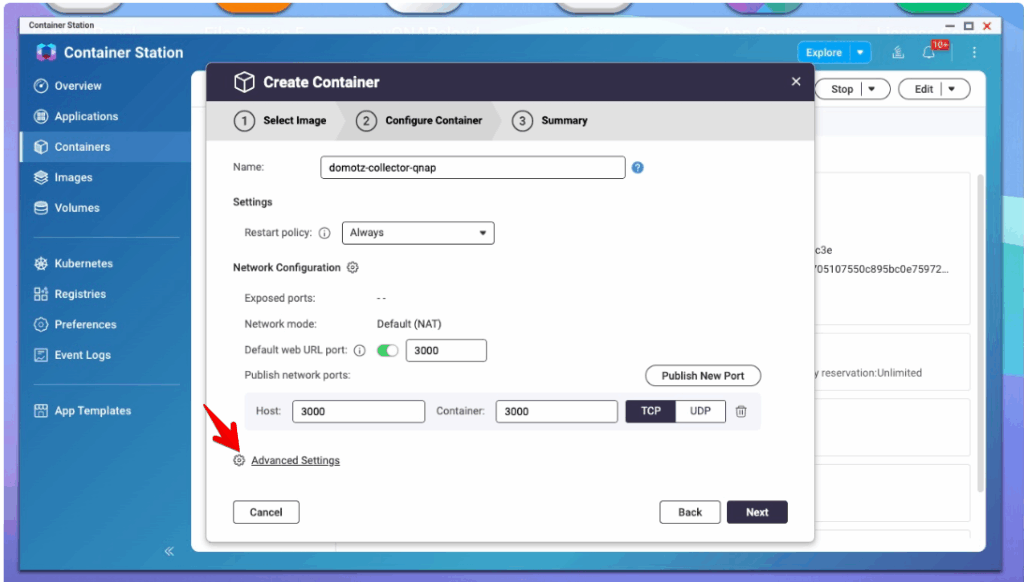Open the three-dot more options menu
This screenshot has height=582, width=1024.
coord(974,53)
